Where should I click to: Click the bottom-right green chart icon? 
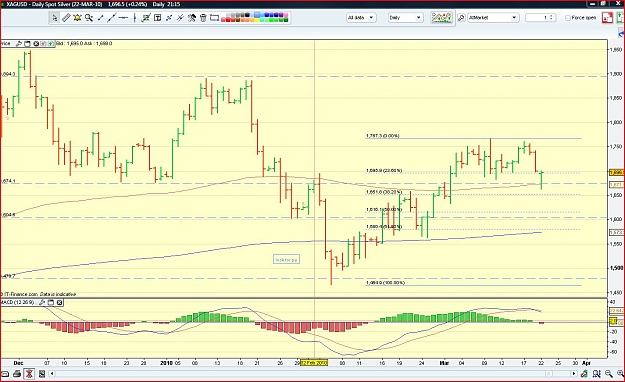(x=584, y=374)
